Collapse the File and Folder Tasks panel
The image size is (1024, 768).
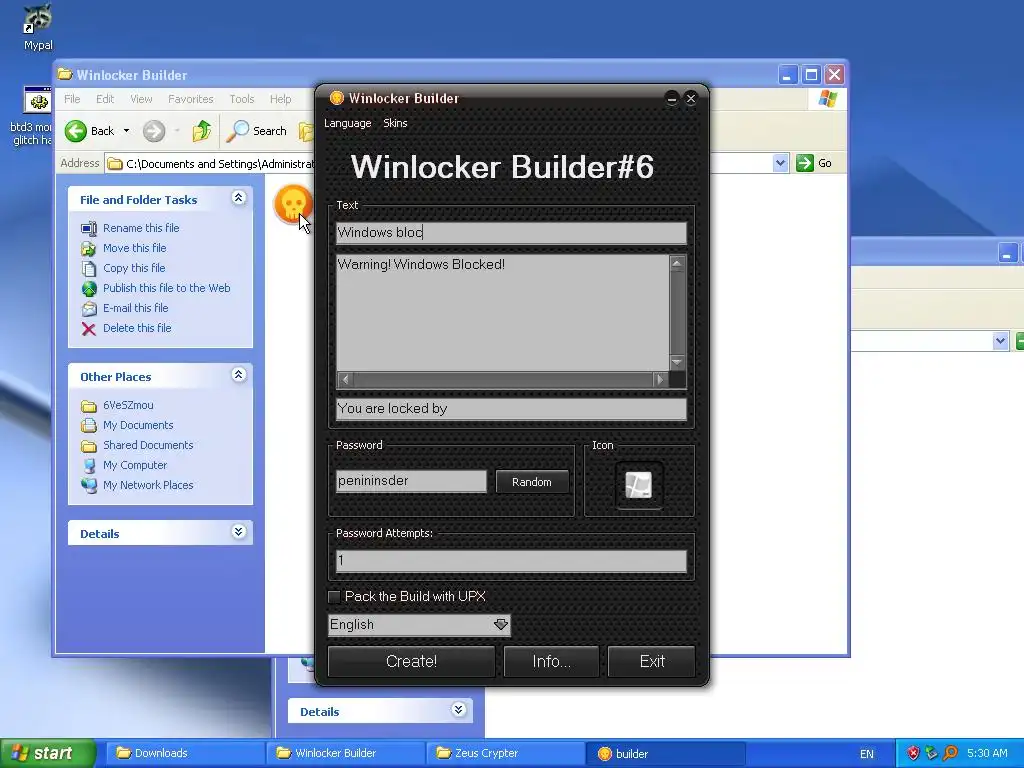[238, 198]
